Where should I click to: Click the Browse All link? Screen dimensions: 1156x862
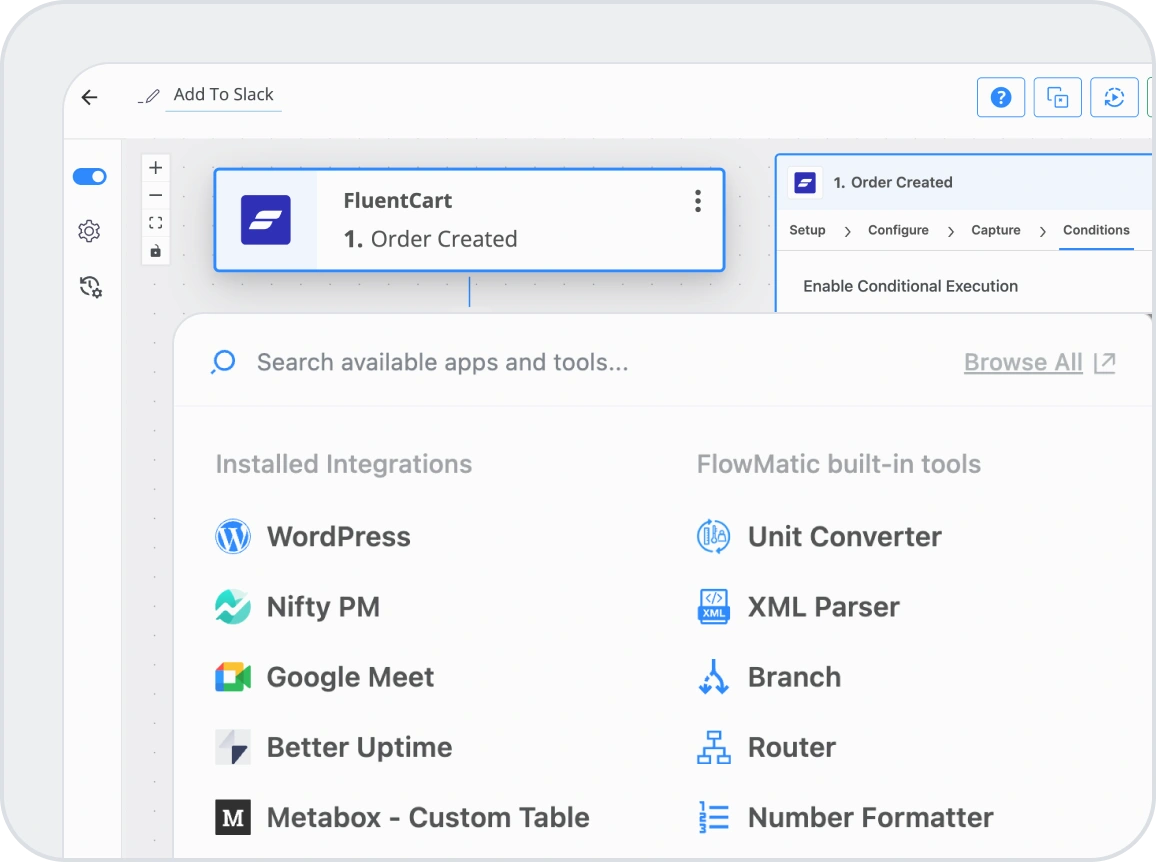1023,362
